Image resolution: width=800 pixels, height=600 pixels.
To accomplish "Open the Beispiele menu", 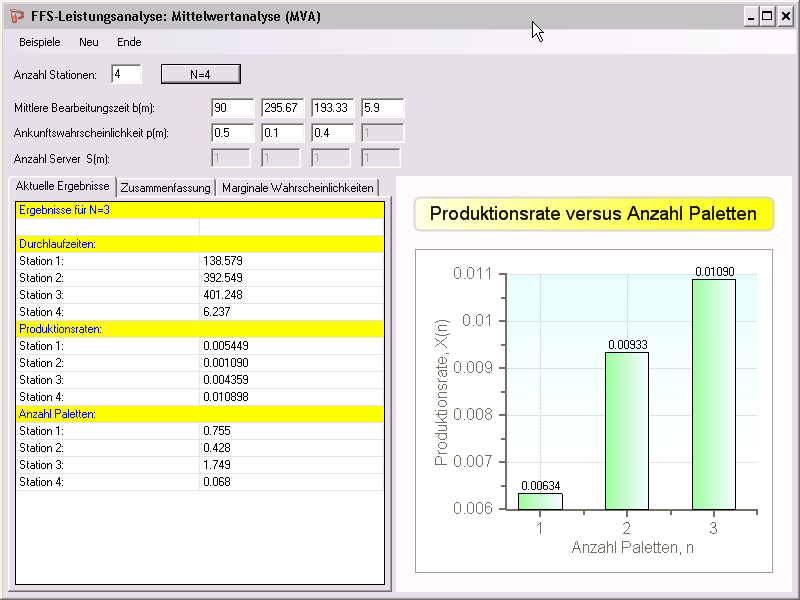I will coord(40,42).
